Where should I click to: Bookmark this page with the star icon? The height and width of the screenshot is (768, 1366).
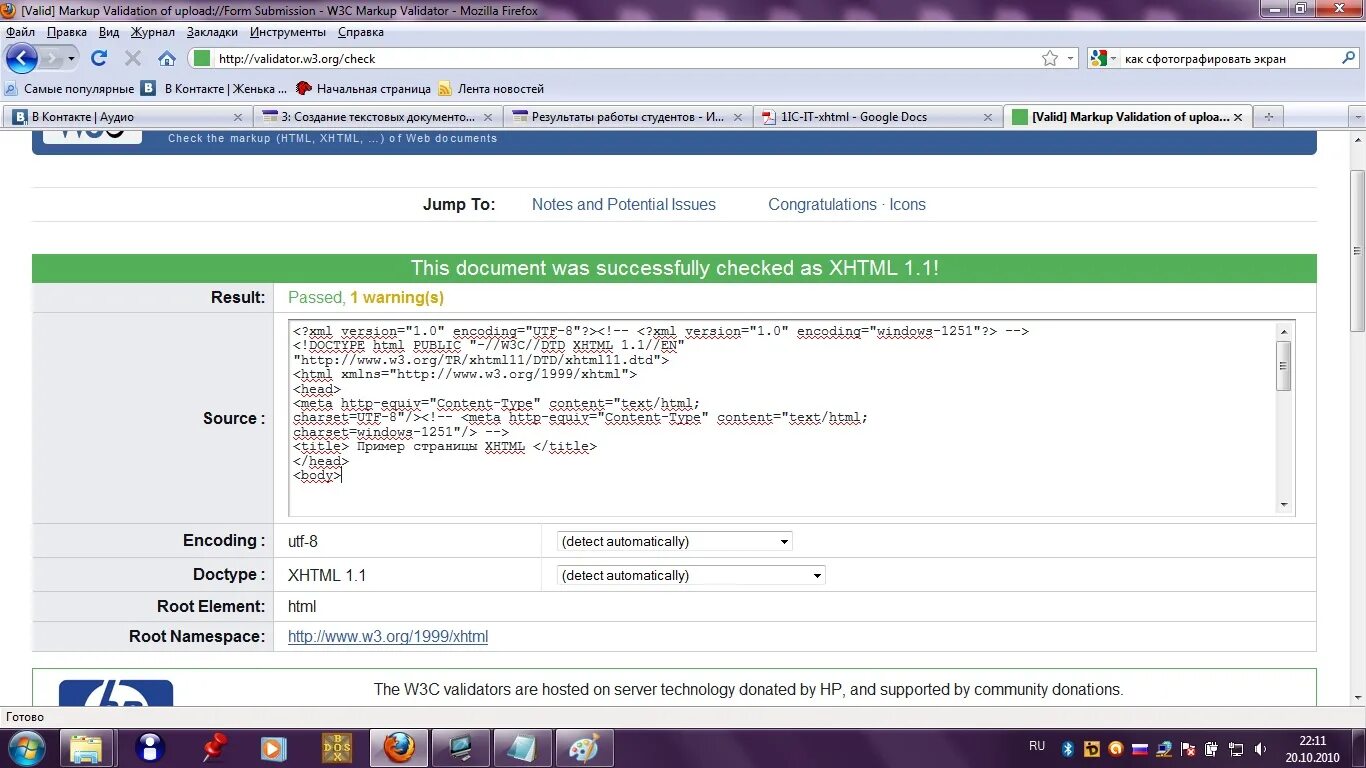(x=1050, y=58)
